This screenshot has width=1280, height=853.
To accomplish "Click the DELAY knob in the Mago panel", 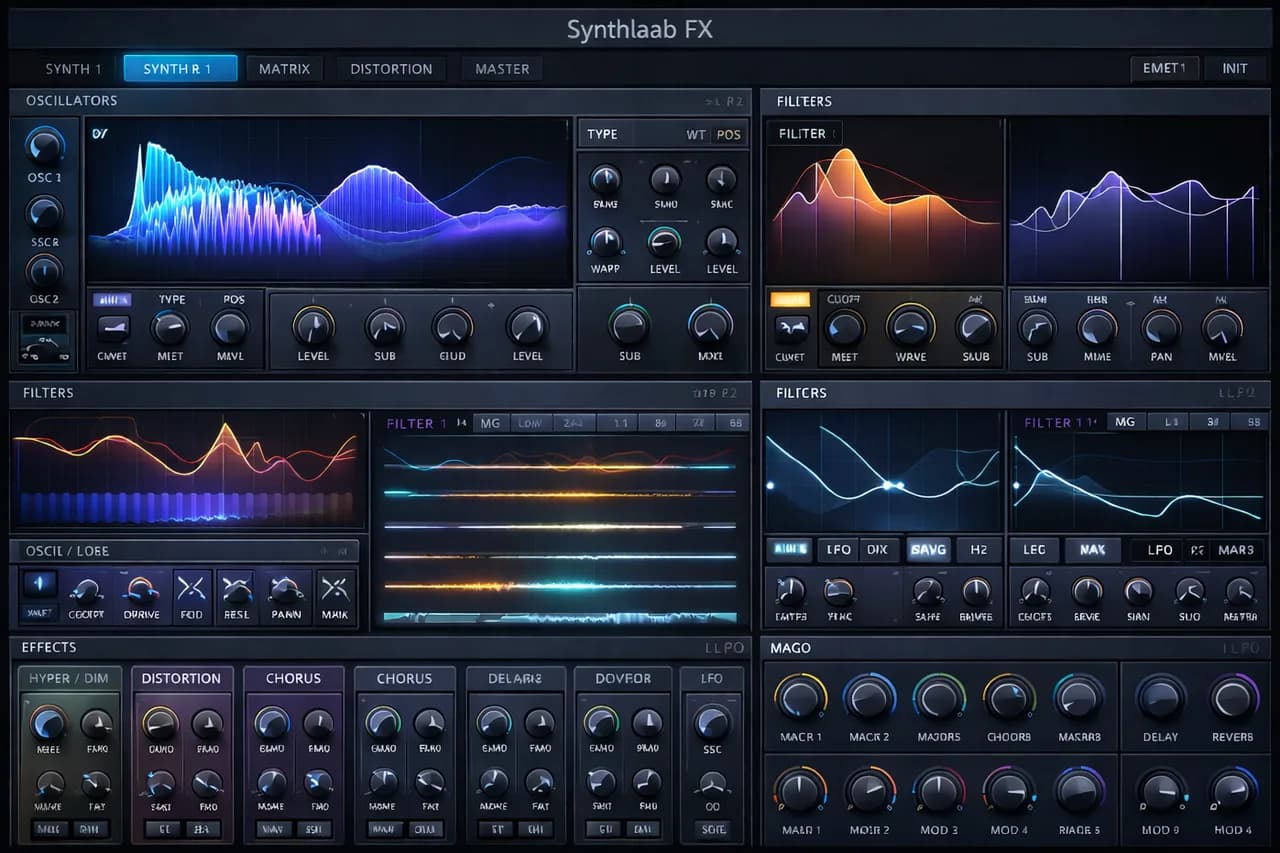I will (1160, 697).
